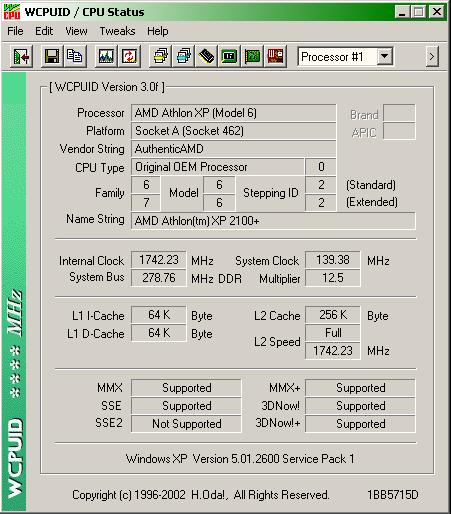Click the WCPUID title bar app icon

(12, 12)
